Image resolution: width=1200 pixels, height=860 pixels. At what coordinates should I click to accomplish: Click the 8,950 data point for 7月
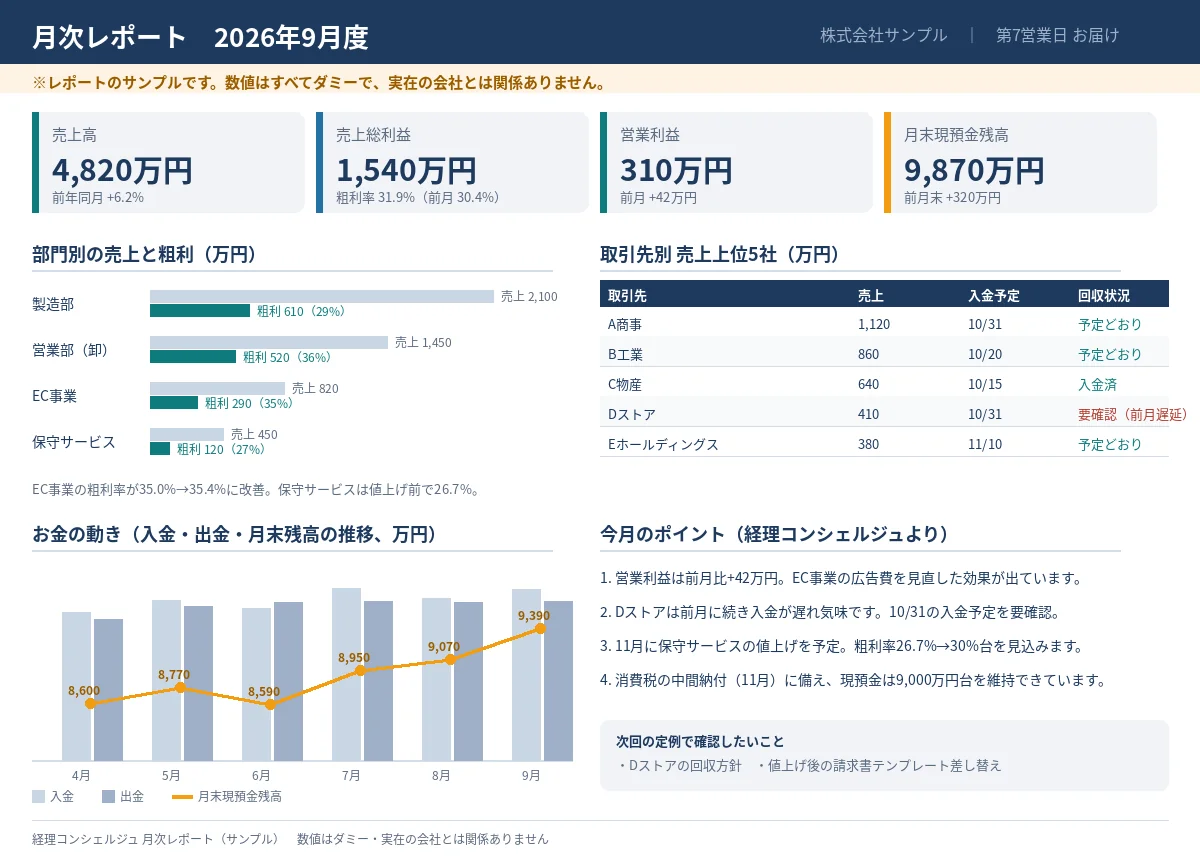360,670
